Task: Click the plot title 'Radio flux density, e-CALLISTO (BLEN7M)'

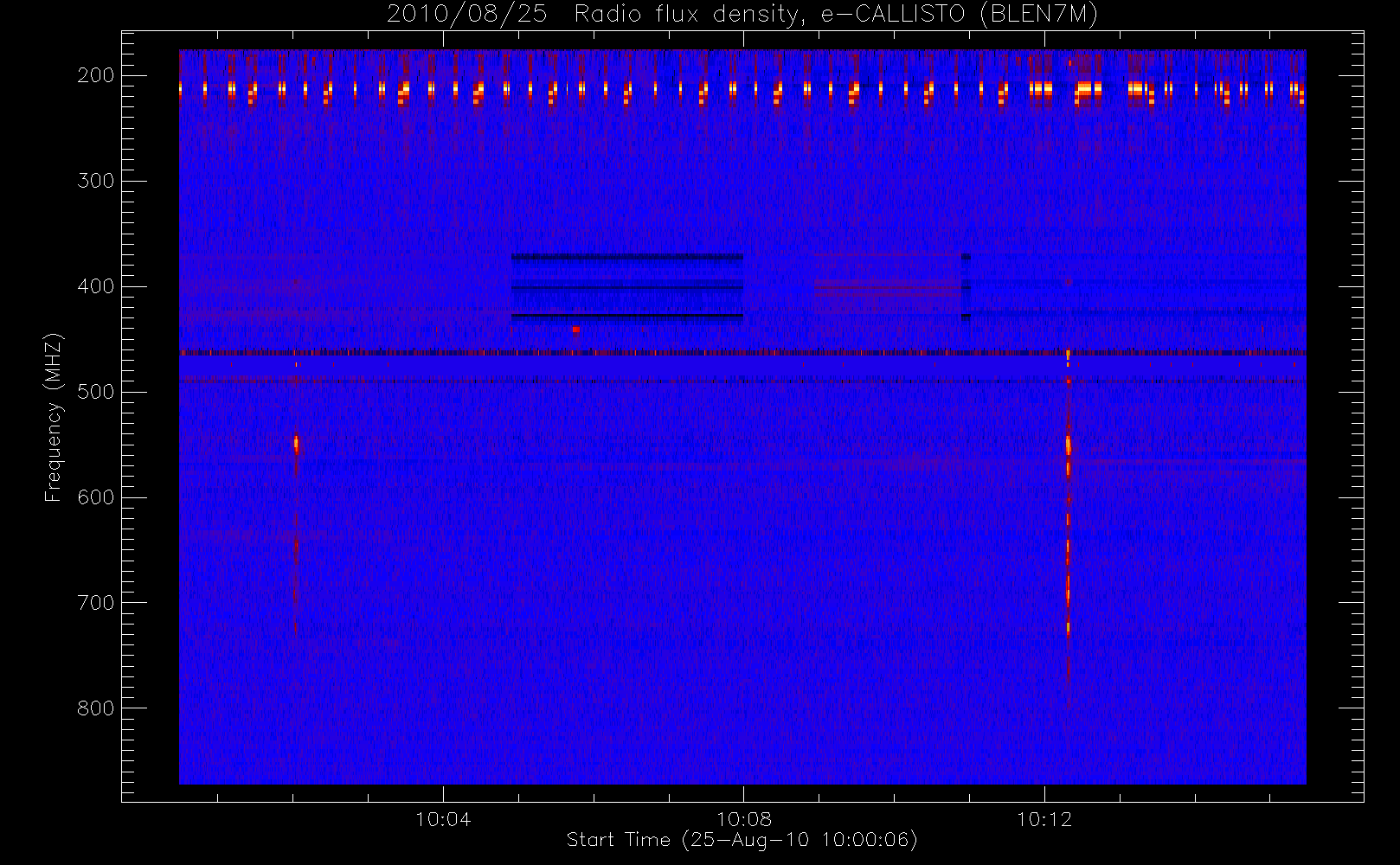Action: coord(836,15)
